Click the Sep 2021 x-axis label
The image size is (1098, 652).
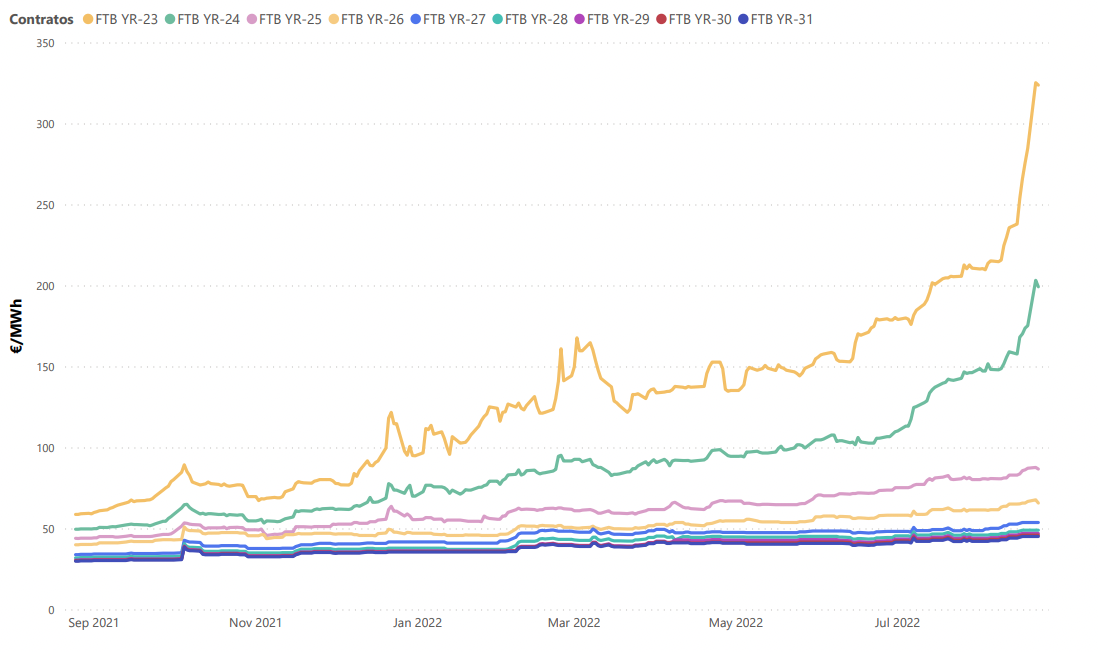click(93, 623)
